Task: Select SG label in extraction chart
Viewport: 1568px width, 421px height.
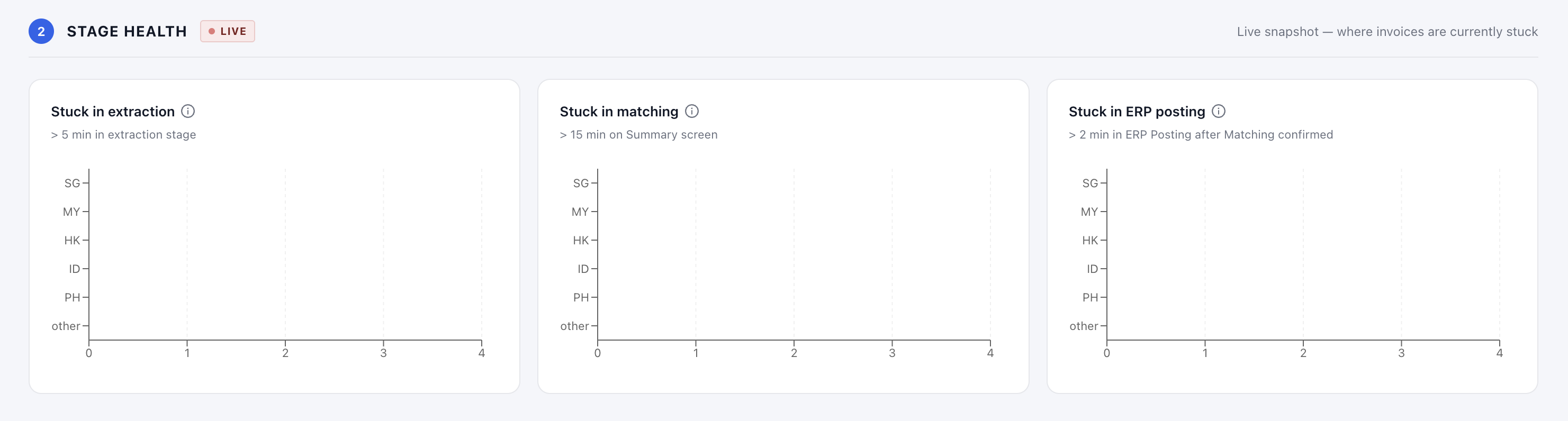Action: point(72,183)
